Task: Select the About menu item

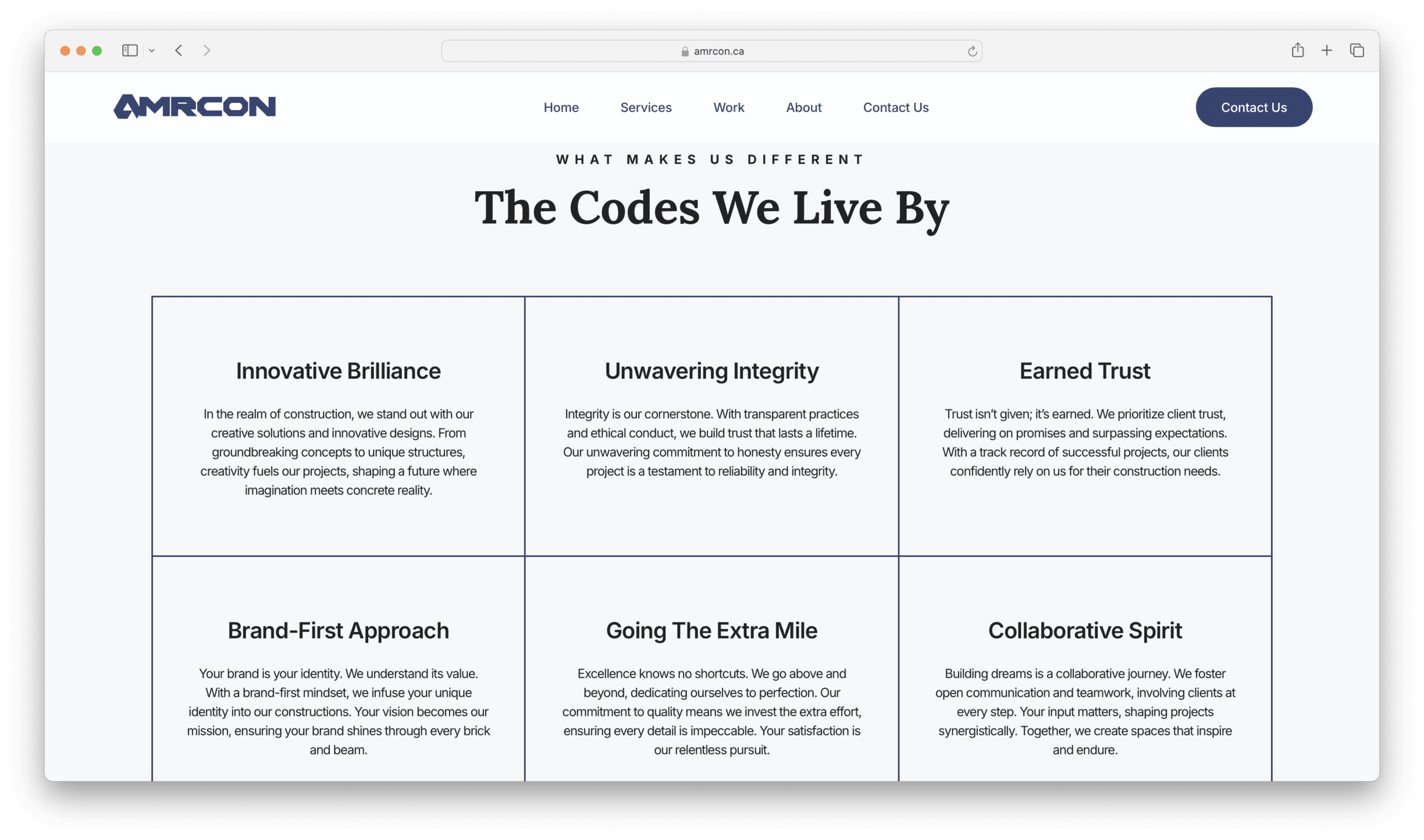Action: pos(804,107)
